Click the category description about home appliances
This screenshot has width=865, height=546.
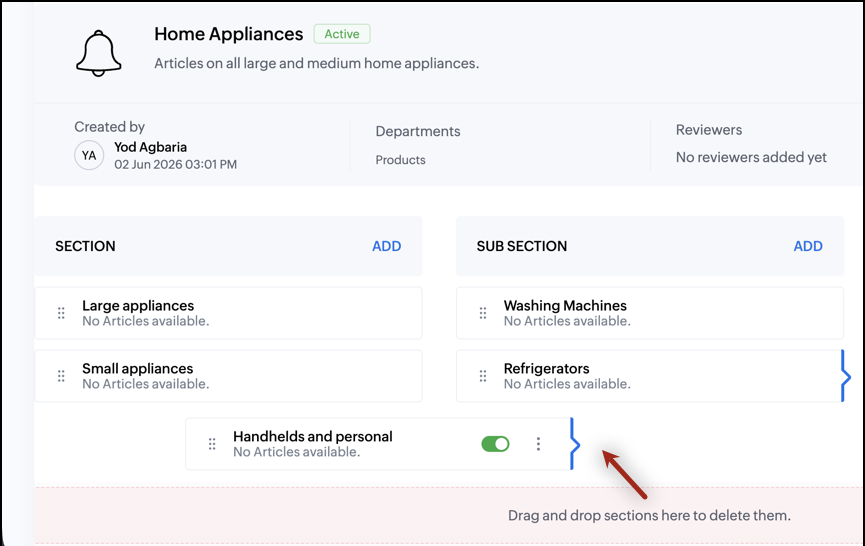[317, 63]
